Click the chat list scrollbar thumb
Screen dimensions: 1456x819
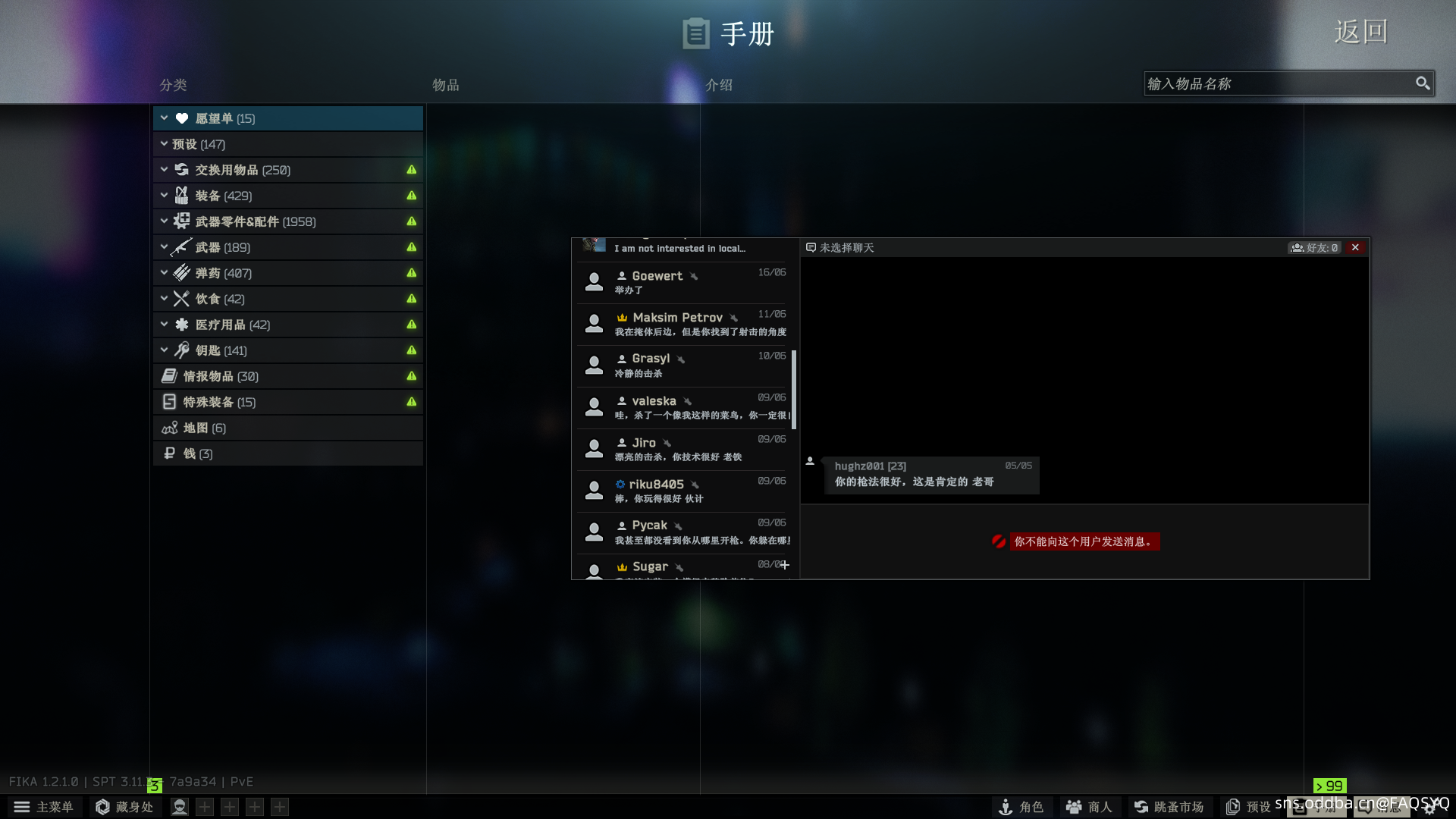click(x=794, y=389)
